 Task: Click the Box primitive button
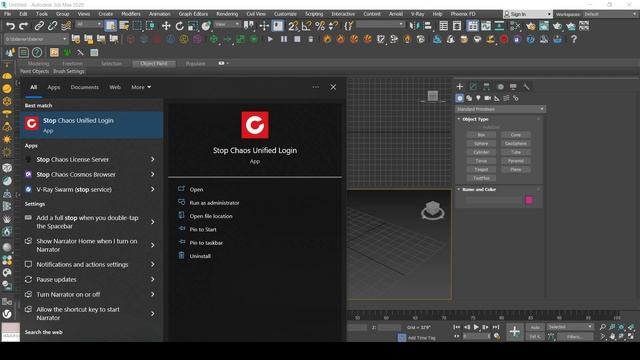pyautogui.click(x=481, y=135)
